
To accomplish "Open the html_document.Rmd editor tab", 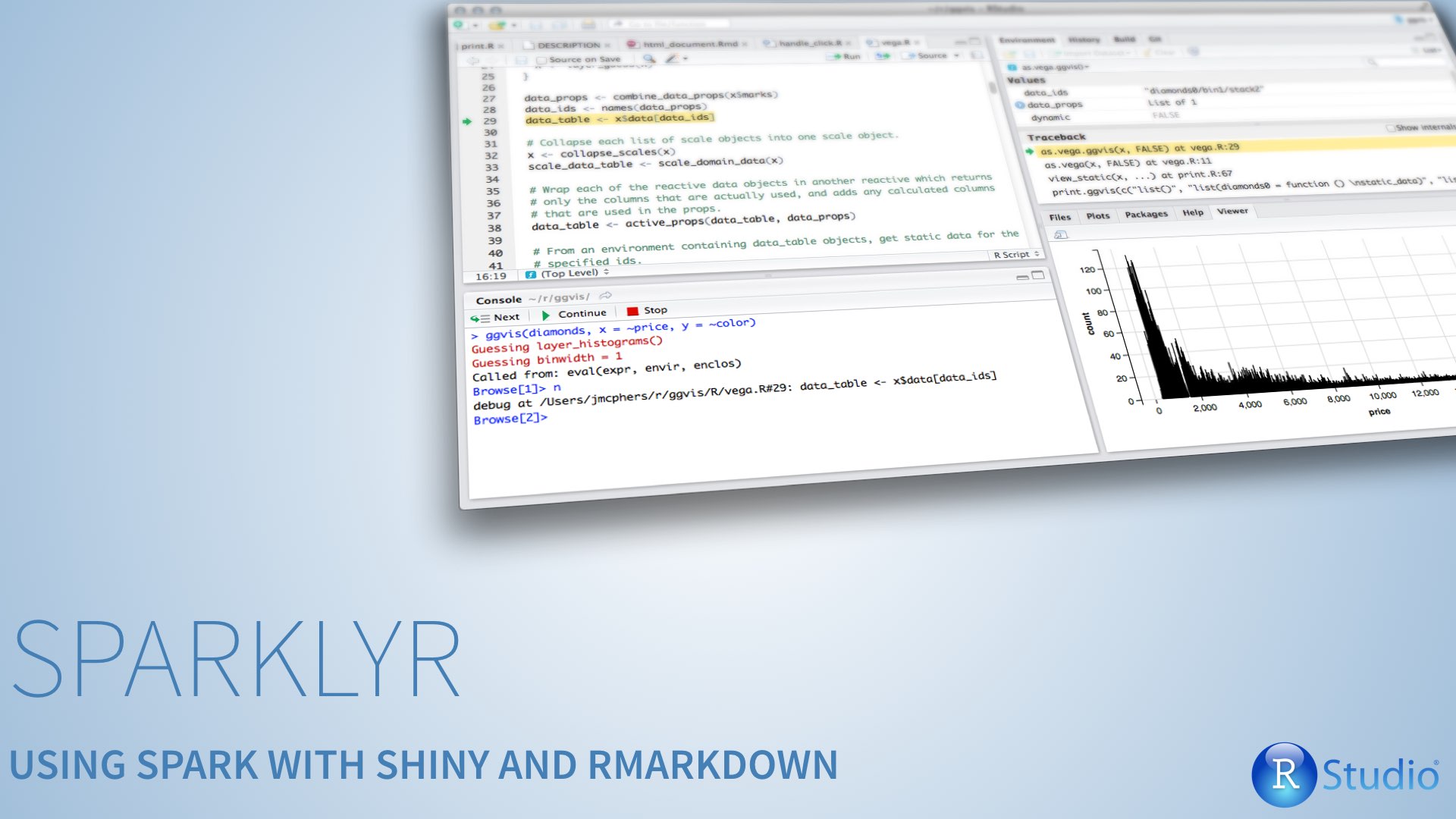I will [689, 44].
